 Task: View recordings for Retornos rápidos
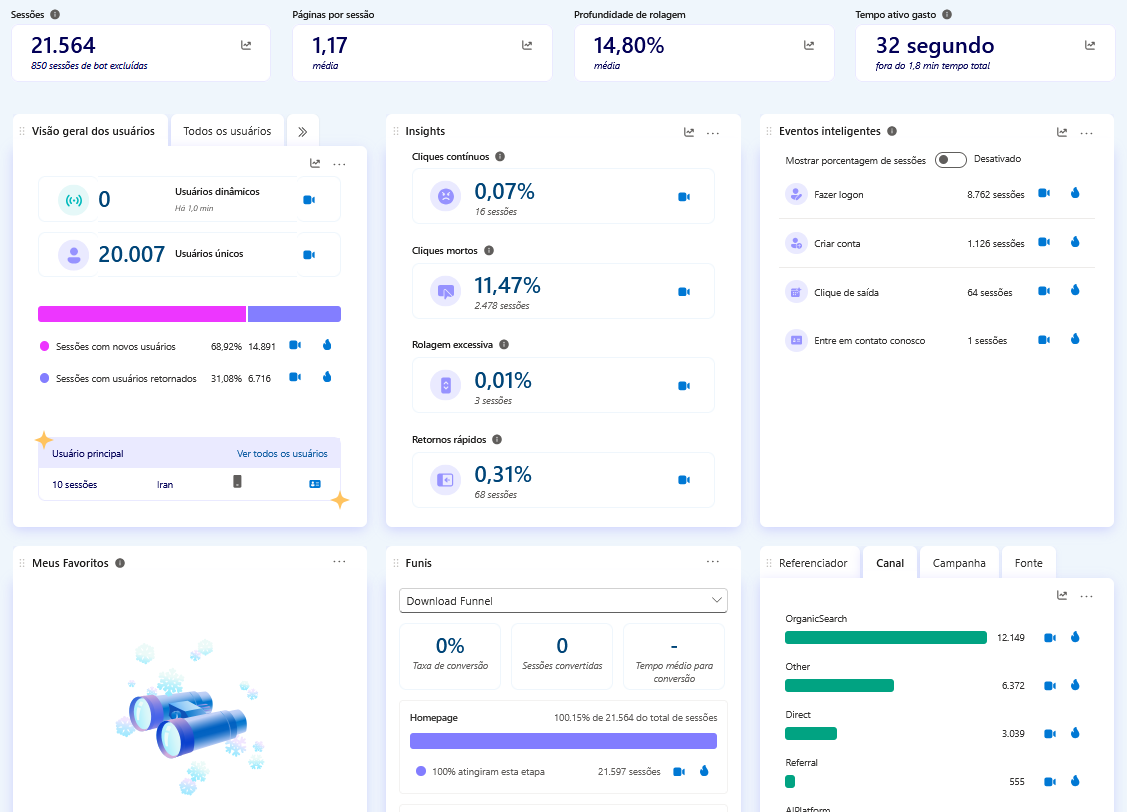(684, 480)
